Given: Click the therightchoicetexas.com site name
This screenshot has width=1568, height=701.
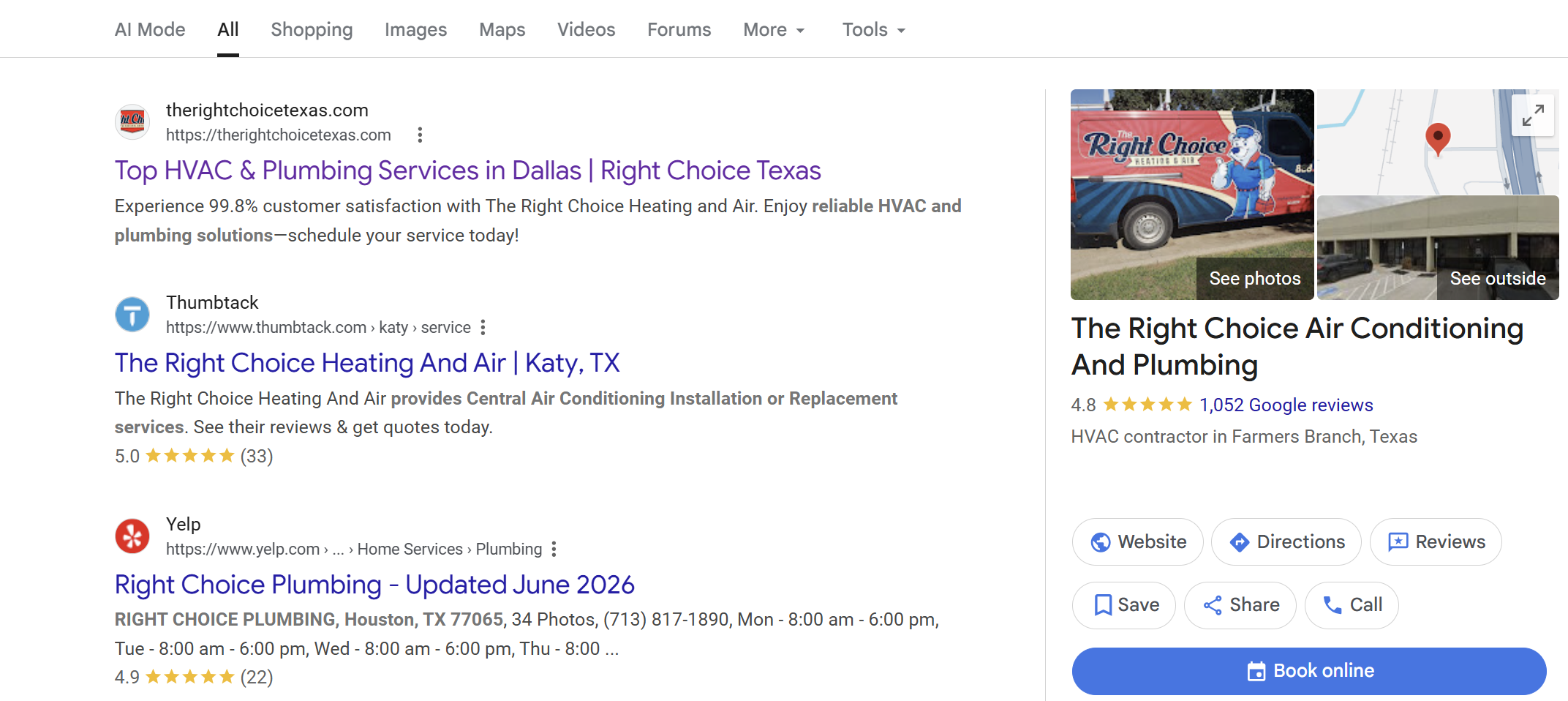Looking at the screenshot, I should coord(267,110).
